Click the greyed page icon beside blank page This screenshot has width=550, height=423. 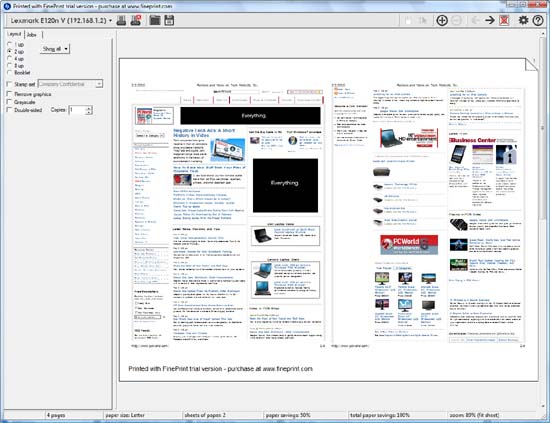[x=423, y=20]
